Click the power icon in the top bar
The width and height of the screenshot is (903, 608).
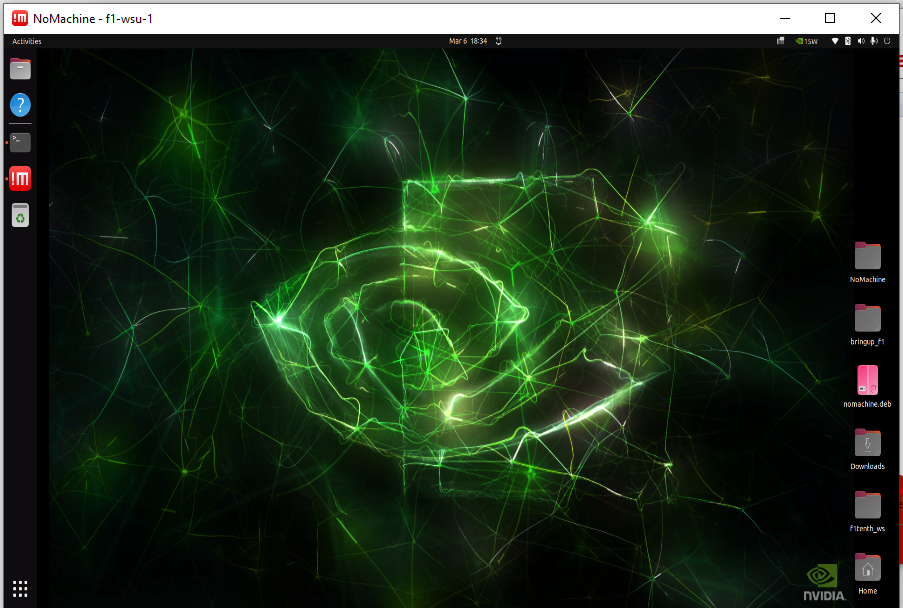[886, 41]
